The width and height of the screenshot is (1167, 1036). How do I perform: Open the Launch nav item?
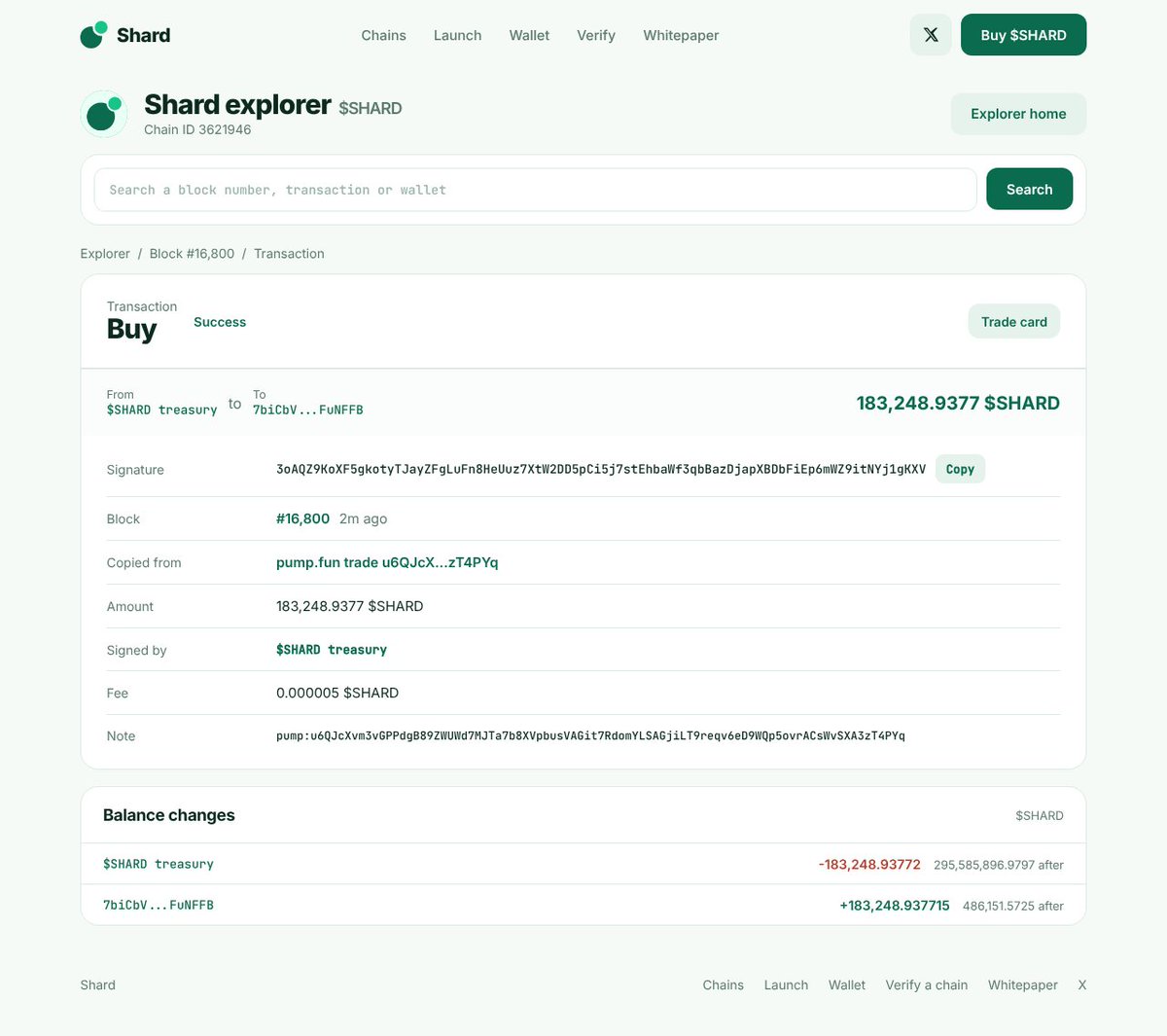click(457, 35)
